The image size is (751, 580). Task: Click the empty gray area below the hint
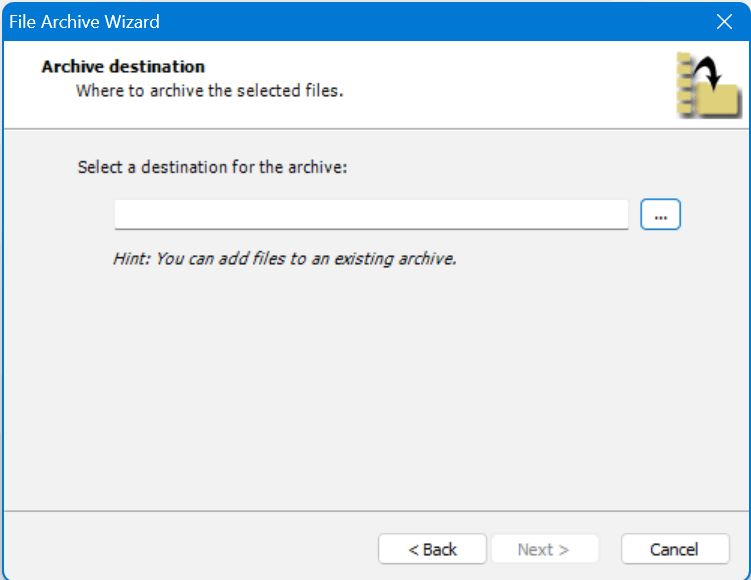[375, 390]
